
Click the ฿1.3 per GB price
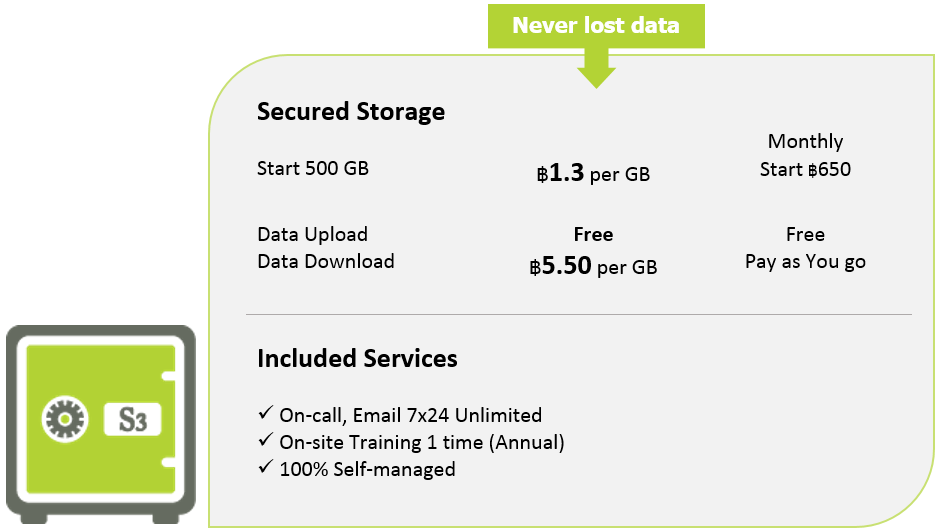point(593,173)
